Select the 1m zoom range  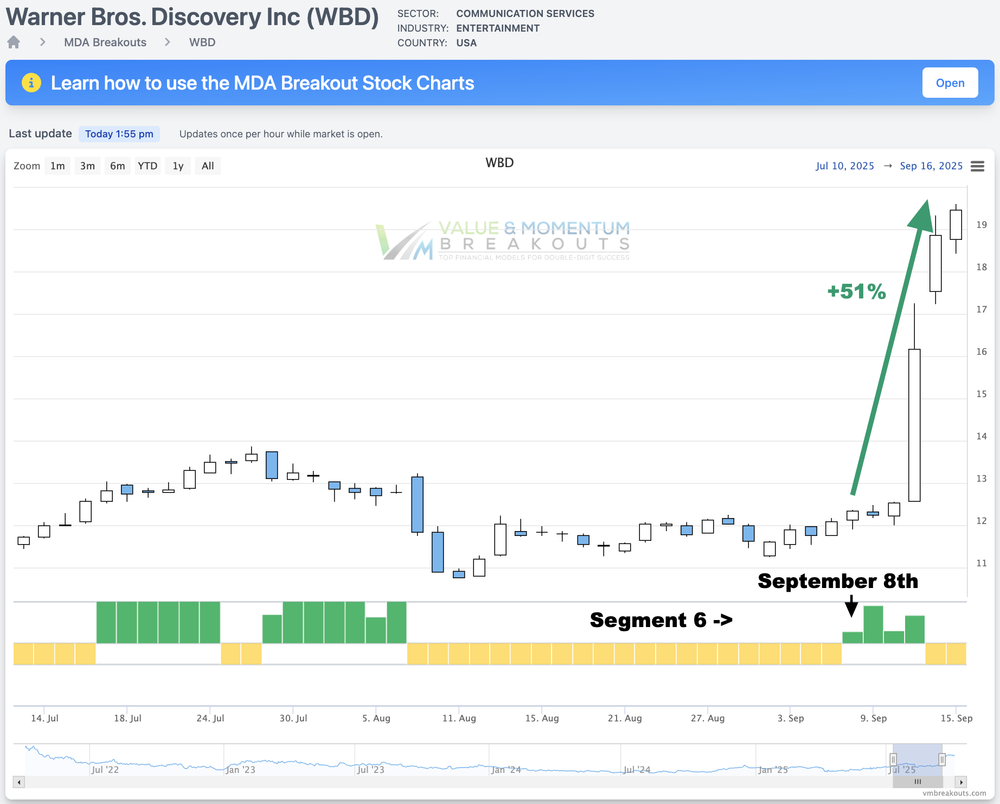click(58, 166)
